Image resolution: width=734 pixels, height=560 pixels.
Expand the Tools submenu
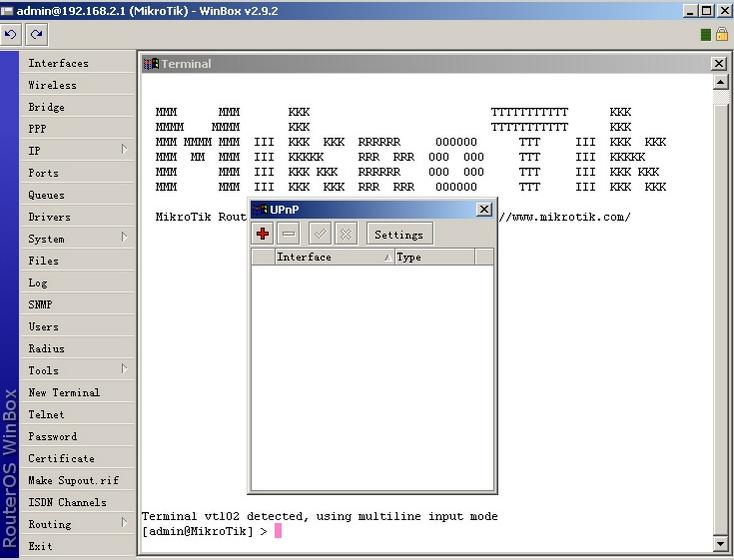coord(76,371)
